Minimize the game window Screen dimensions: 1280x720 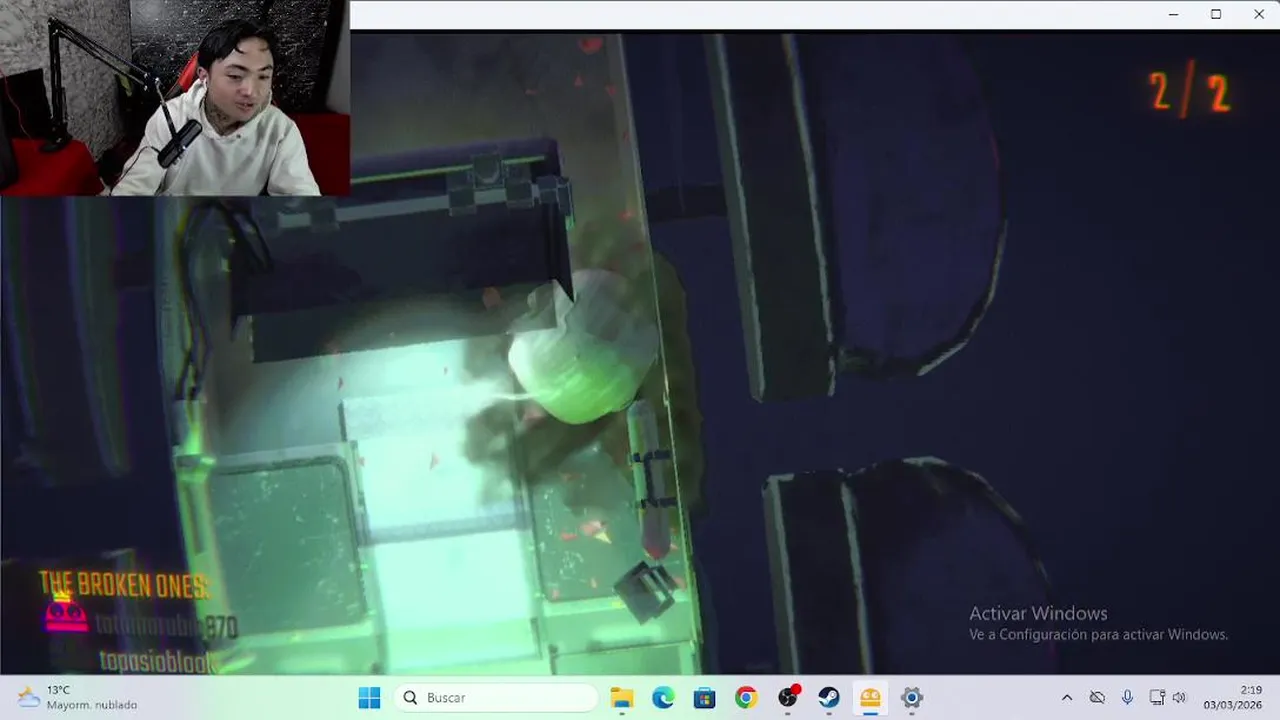tap(1173, 14)
